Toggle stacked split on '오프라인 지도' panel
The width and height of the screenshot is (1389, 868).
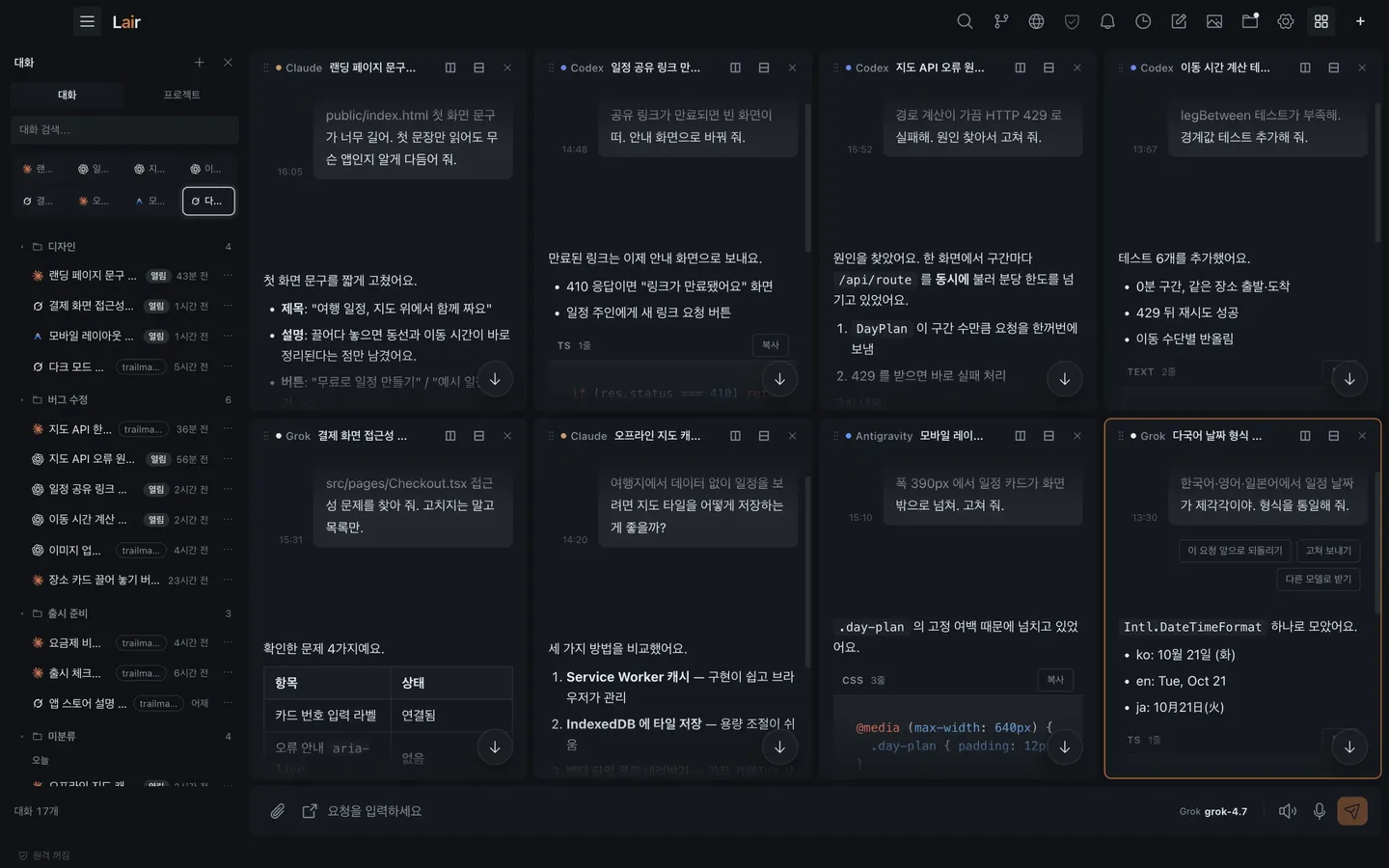click(764, 436)
